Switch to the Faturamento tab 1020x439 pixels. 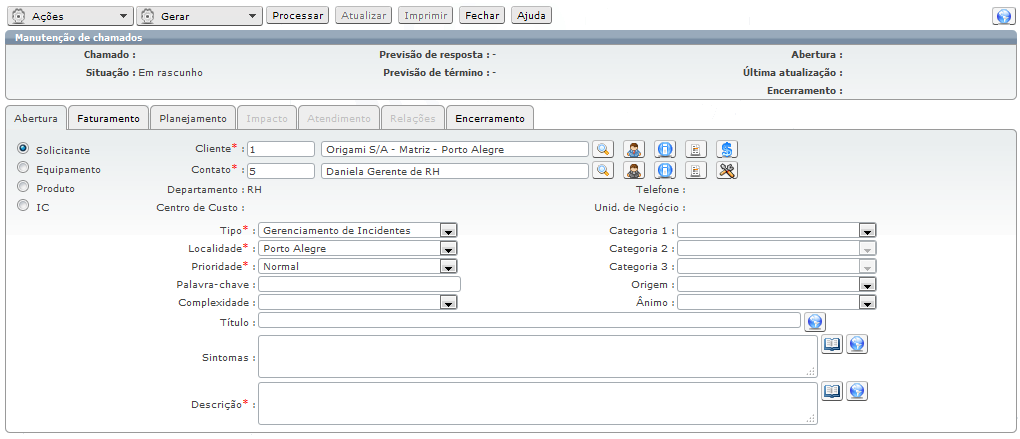point(108,118)
